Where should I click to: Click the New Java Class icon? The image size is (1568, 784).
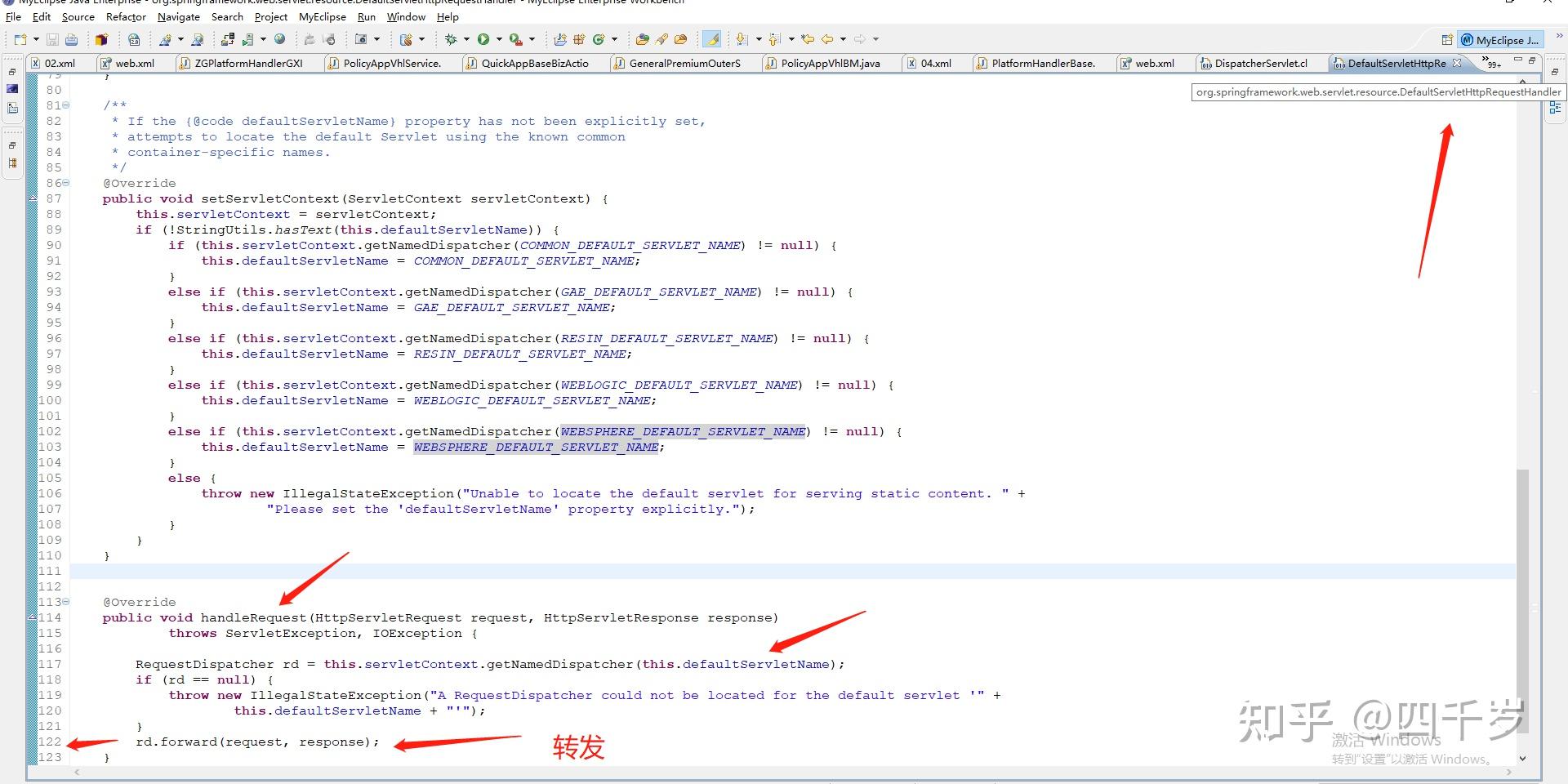[599, 39]
